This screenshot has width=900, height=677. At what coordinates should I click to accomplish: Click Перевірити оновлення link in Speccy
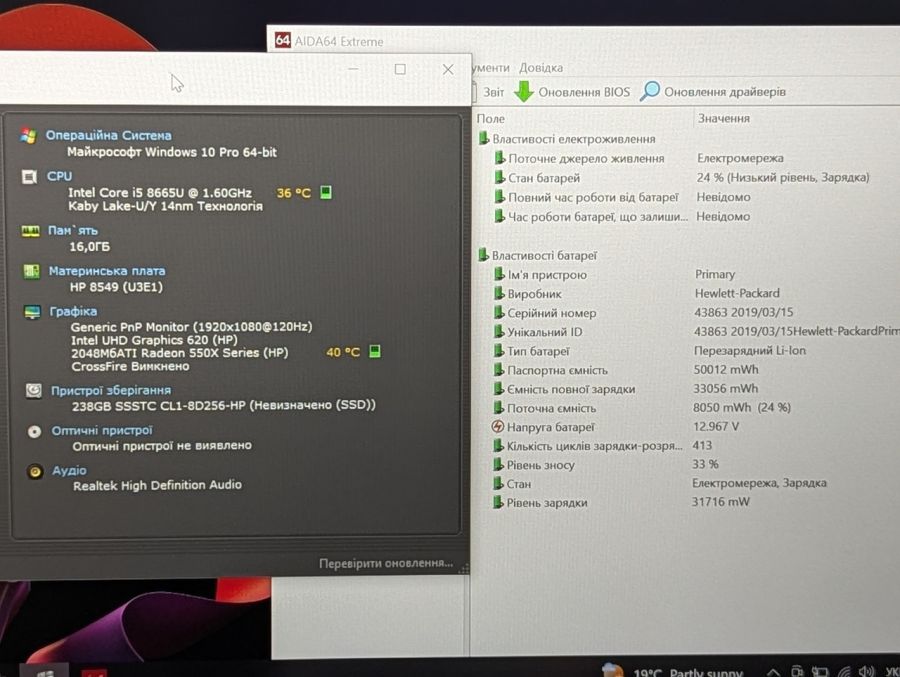click(x=386, y=563)
